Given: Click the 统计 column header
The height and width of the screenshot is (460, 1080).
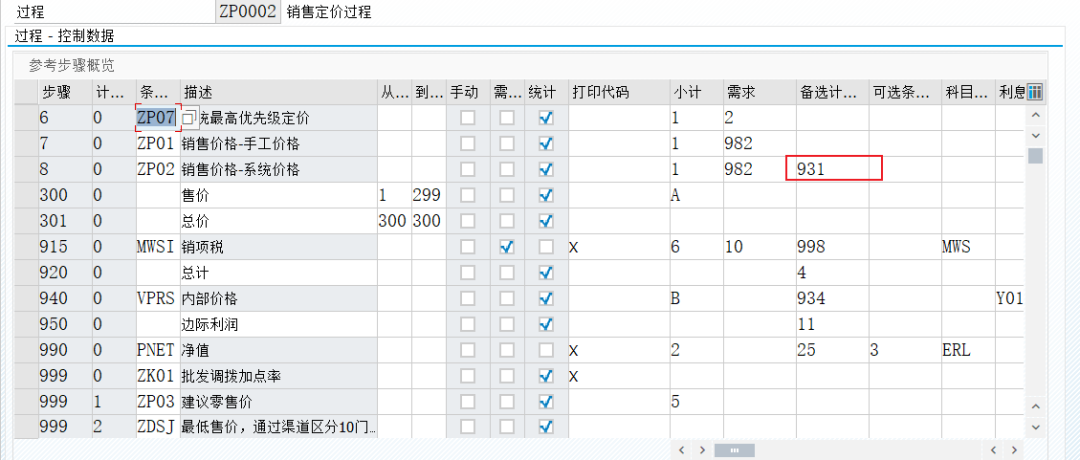Looking at the screenshot, I should [546, 92].
